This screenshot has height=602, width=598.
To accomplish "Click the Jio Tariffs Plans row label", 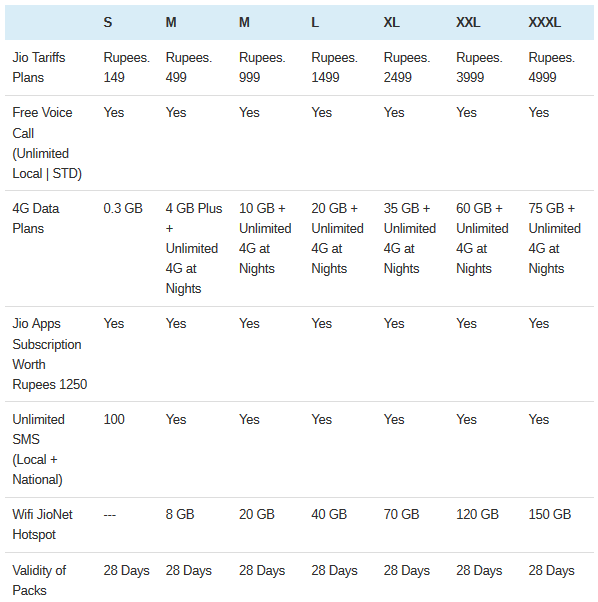I will (x=39, y=67).
